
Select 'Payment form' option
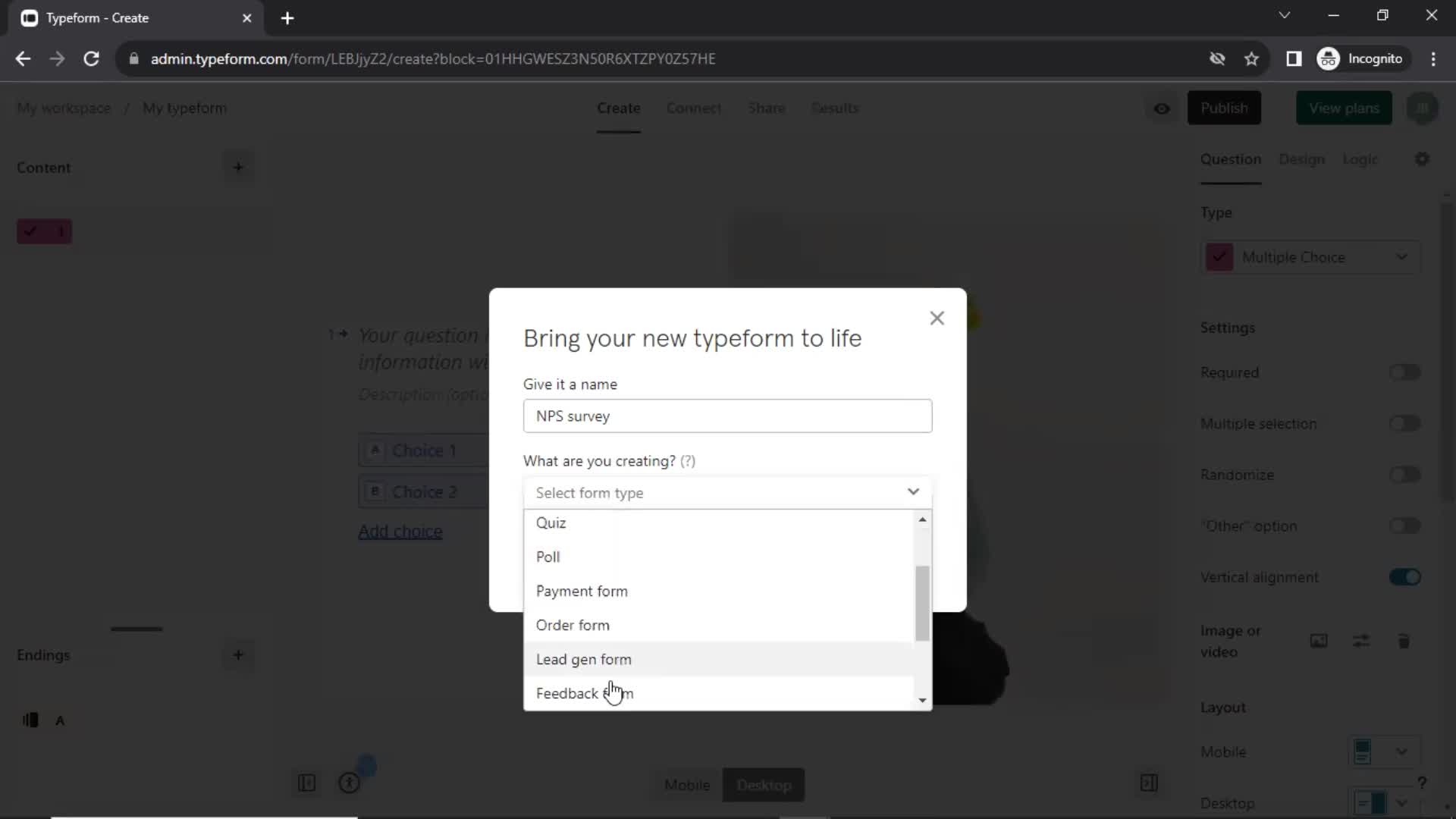tap(718, 591)
